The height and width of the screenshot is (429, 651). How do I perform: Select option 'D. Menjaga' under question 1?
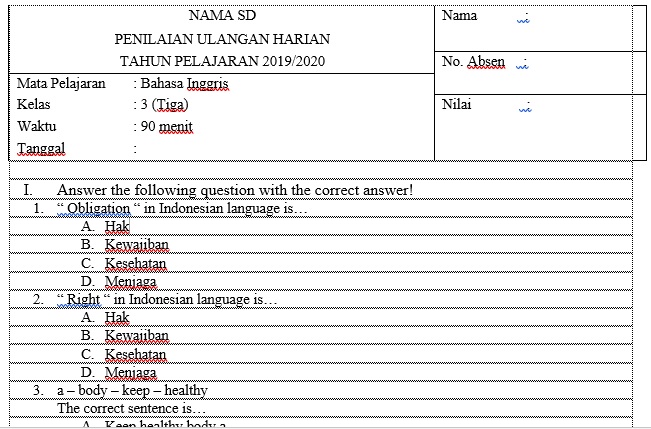[119, 282]
